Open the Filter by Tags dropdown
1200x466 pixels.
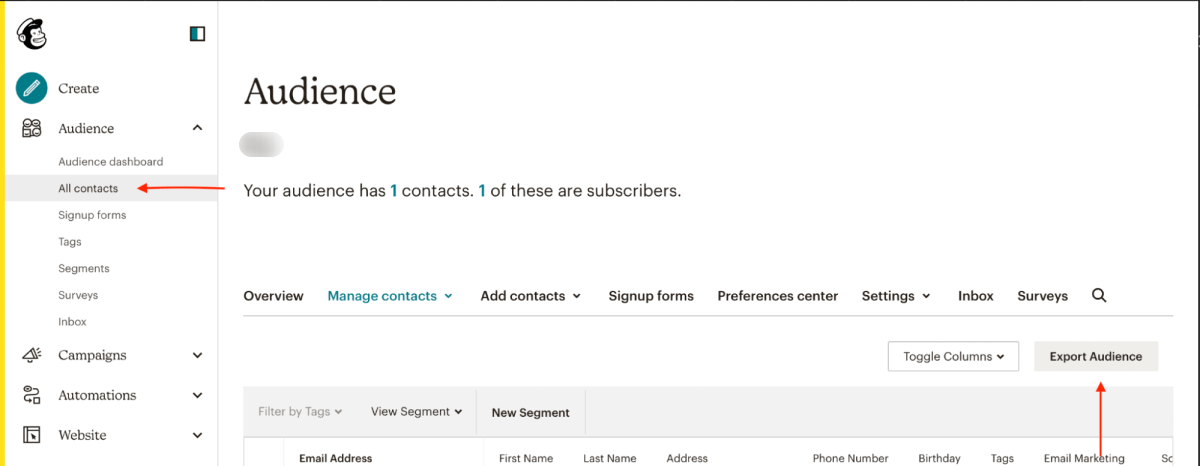click(x=300, y=411)
